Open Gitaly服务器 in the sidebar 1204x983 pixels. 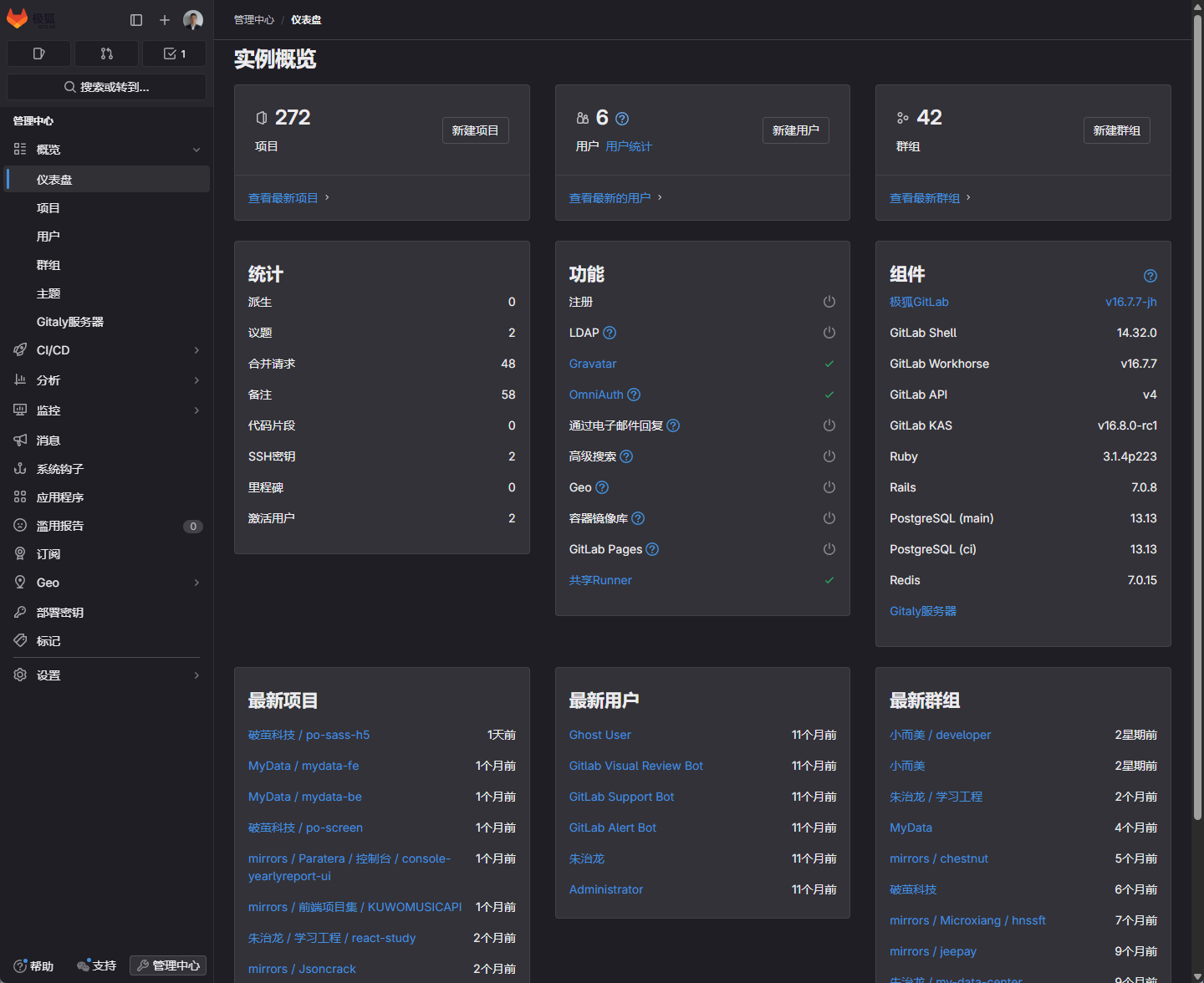[x=107, y=322]
